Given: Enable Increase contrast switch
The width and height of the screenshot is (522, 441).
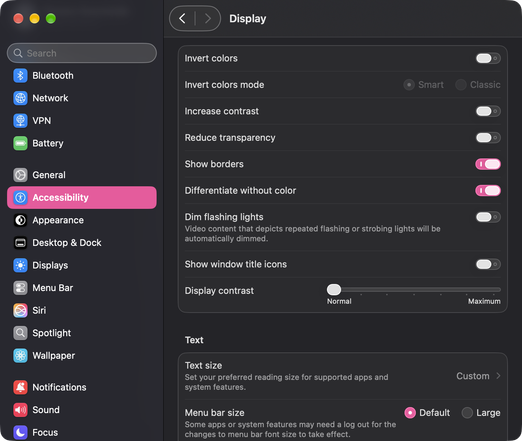Looking at the screenshot, I should 488,111.
